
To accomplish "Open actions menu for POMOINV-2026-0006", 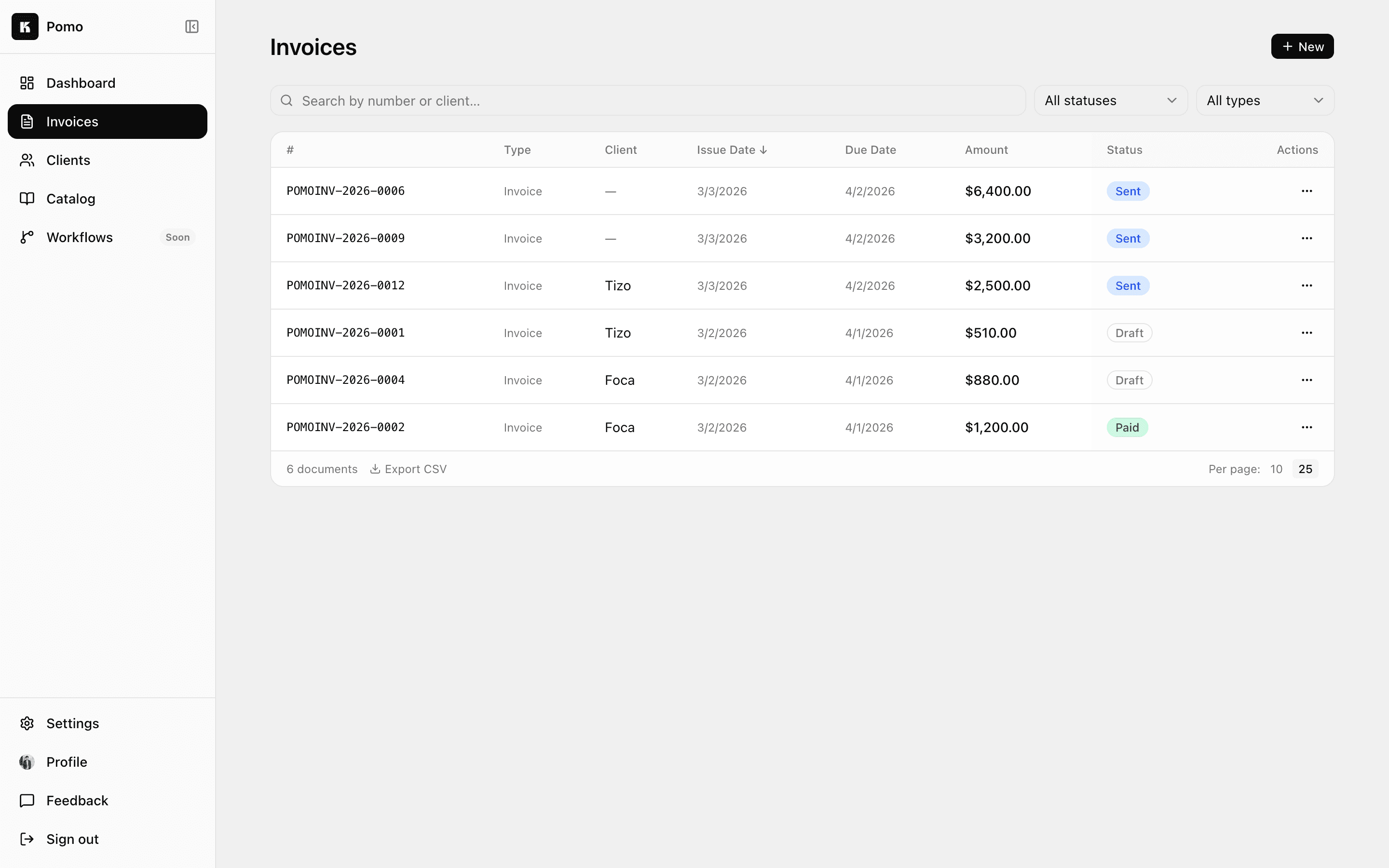I will 1307,190.
